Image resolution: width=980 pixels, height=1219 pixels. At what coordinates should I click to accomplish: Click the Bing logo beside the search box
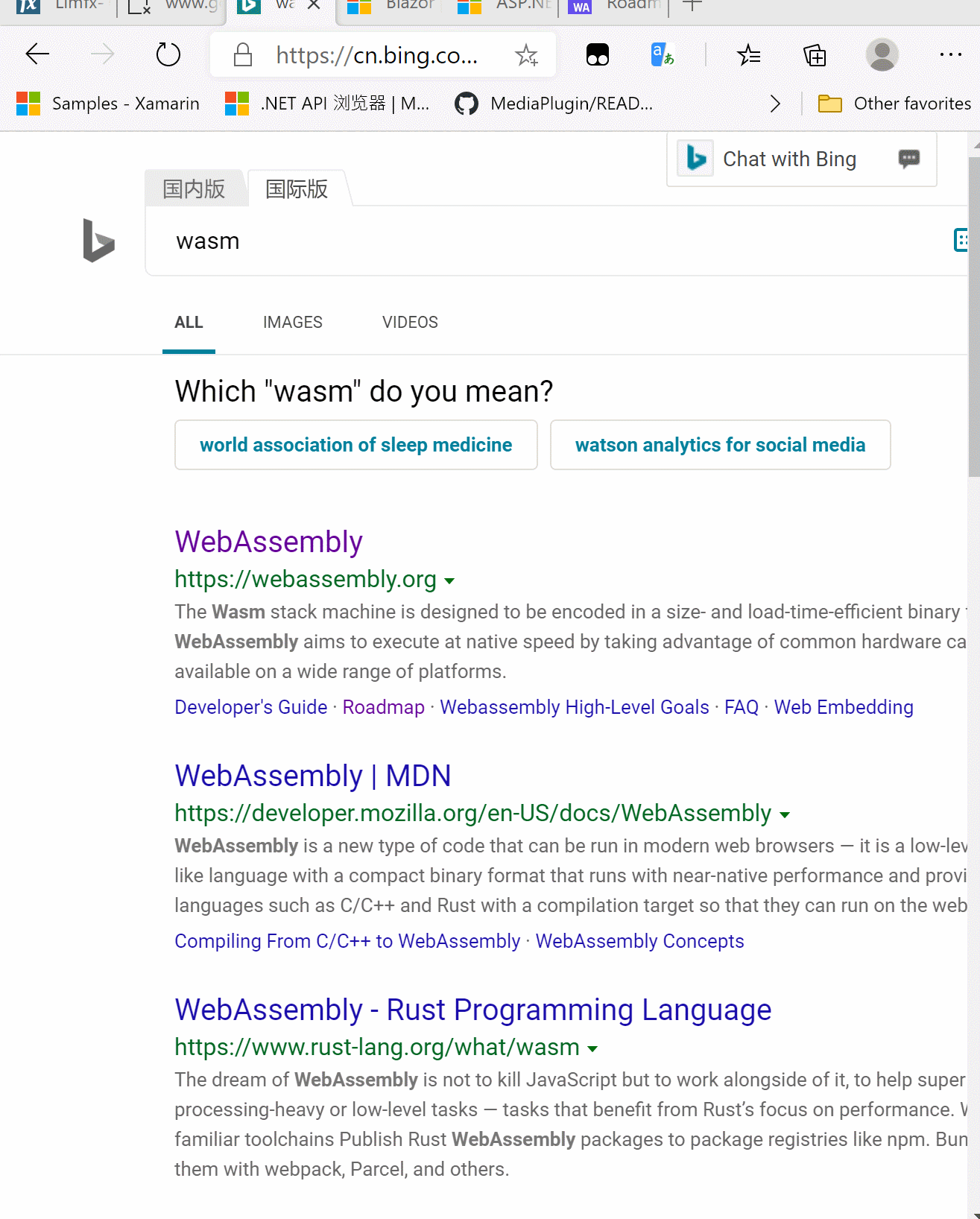pyautogui.click(x=98, y=241)
